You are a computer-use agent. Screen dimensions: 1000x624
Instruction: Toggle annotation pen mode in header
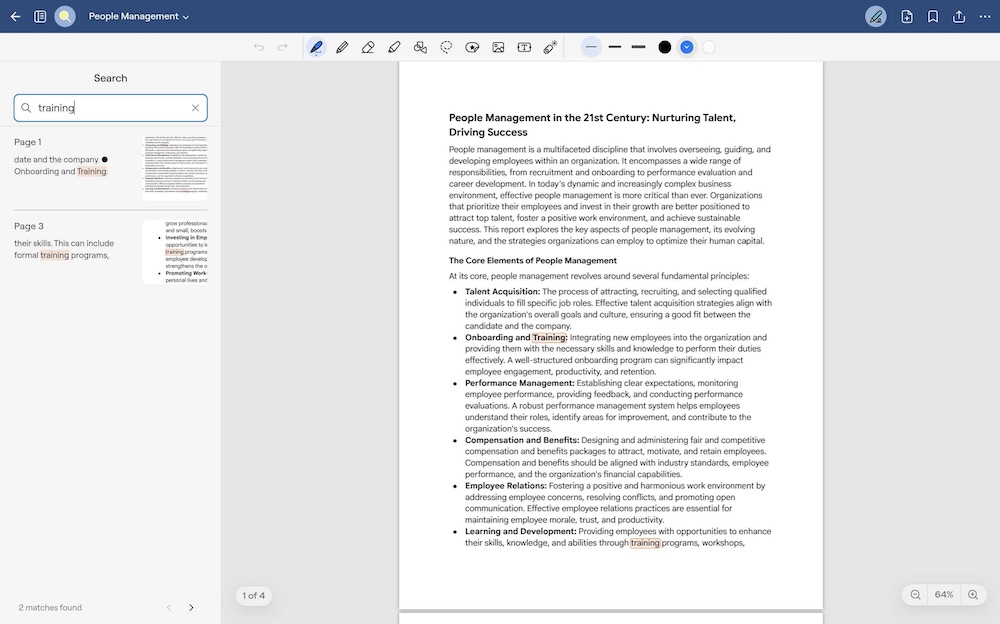point(875,16)
